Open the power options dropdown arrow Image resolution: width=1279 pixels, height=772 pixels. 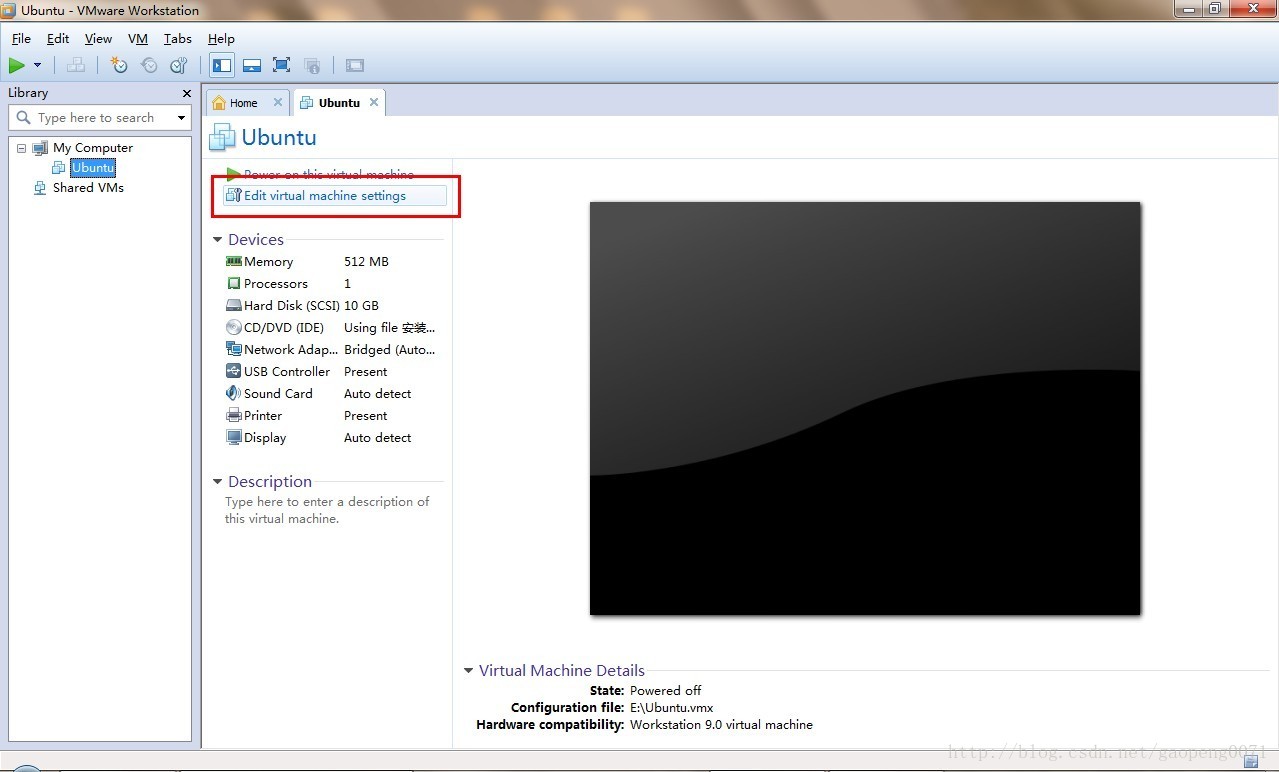38,66
